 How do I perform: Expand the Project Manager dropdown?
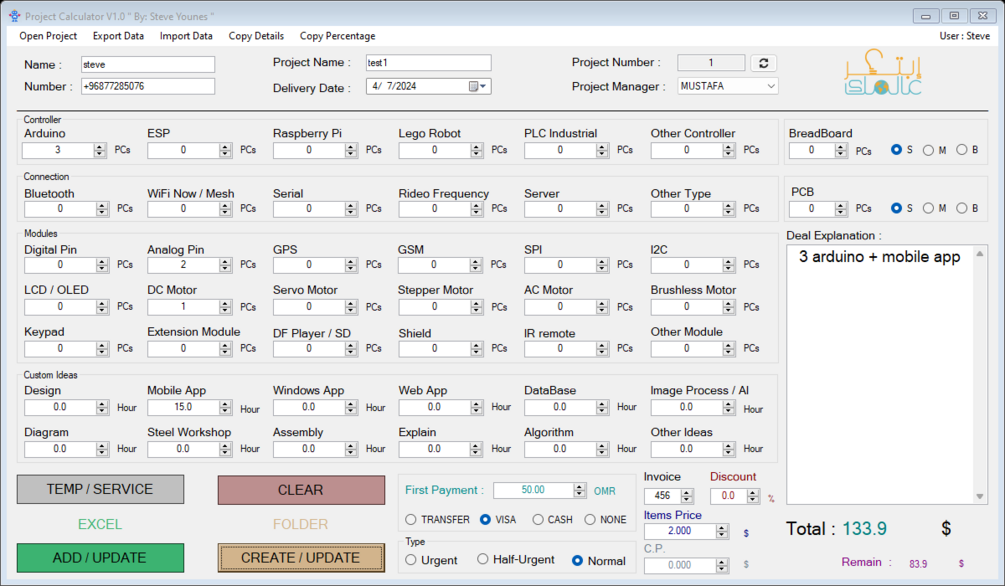[x=770, y=86]
